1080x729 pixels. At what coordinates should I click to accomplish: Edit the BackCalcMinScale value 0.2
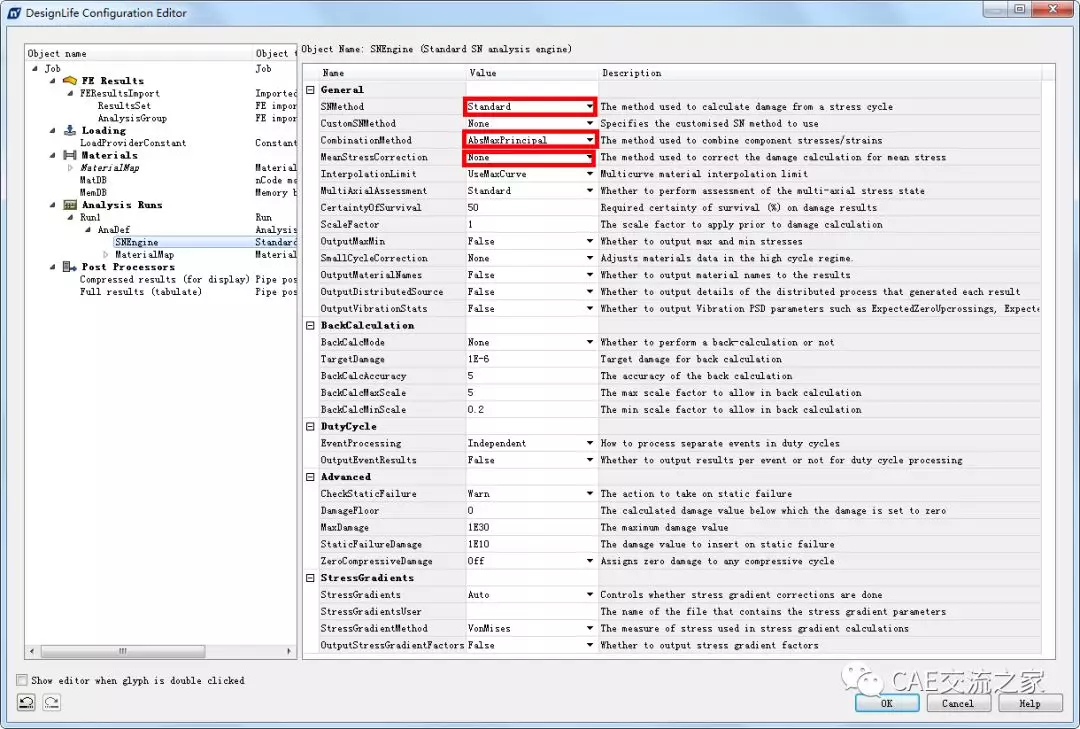coord(530,409)
